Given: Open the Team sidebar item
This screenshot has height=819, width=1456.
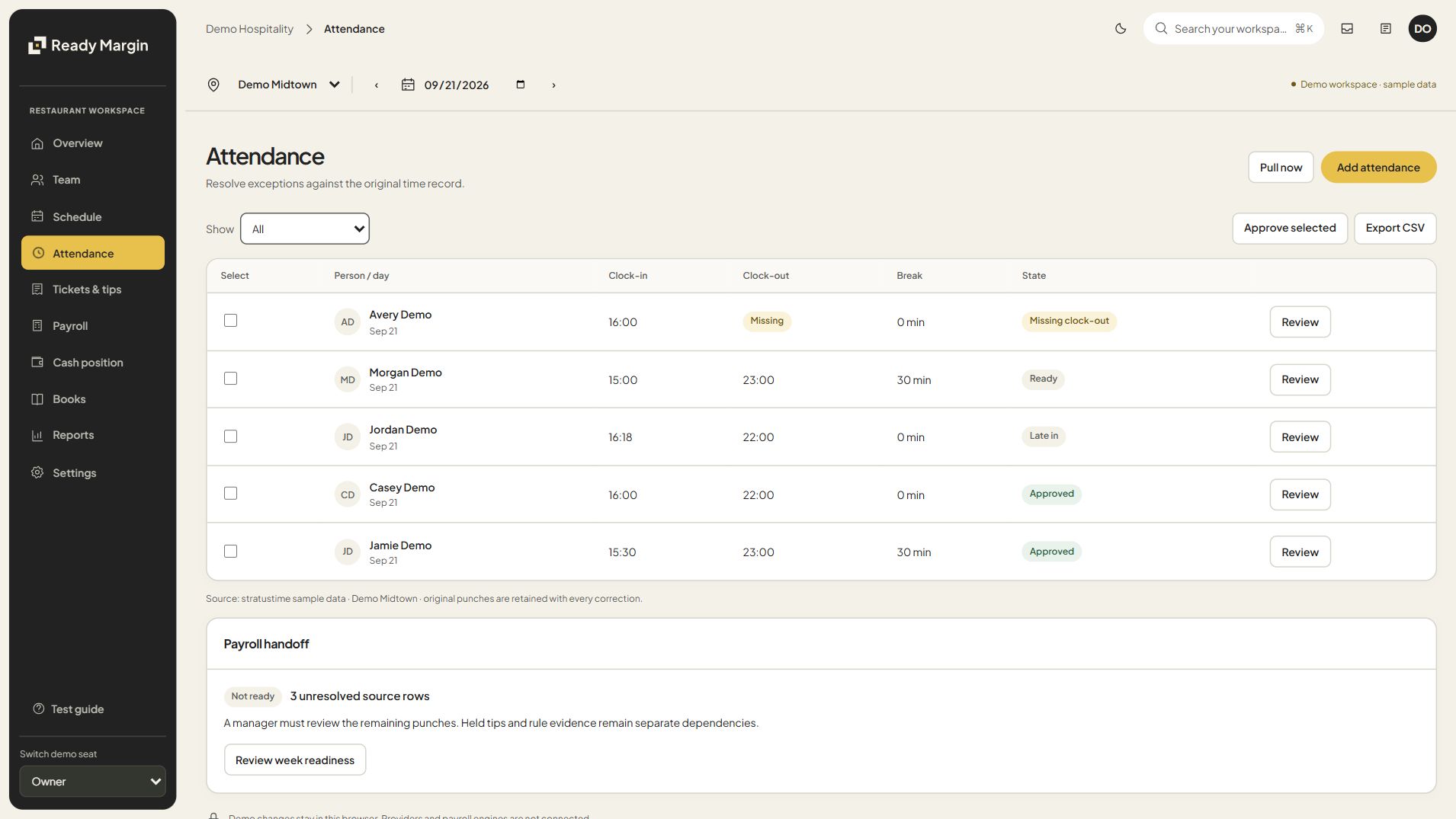Looking at the screenshot, I should coord(92,180).
